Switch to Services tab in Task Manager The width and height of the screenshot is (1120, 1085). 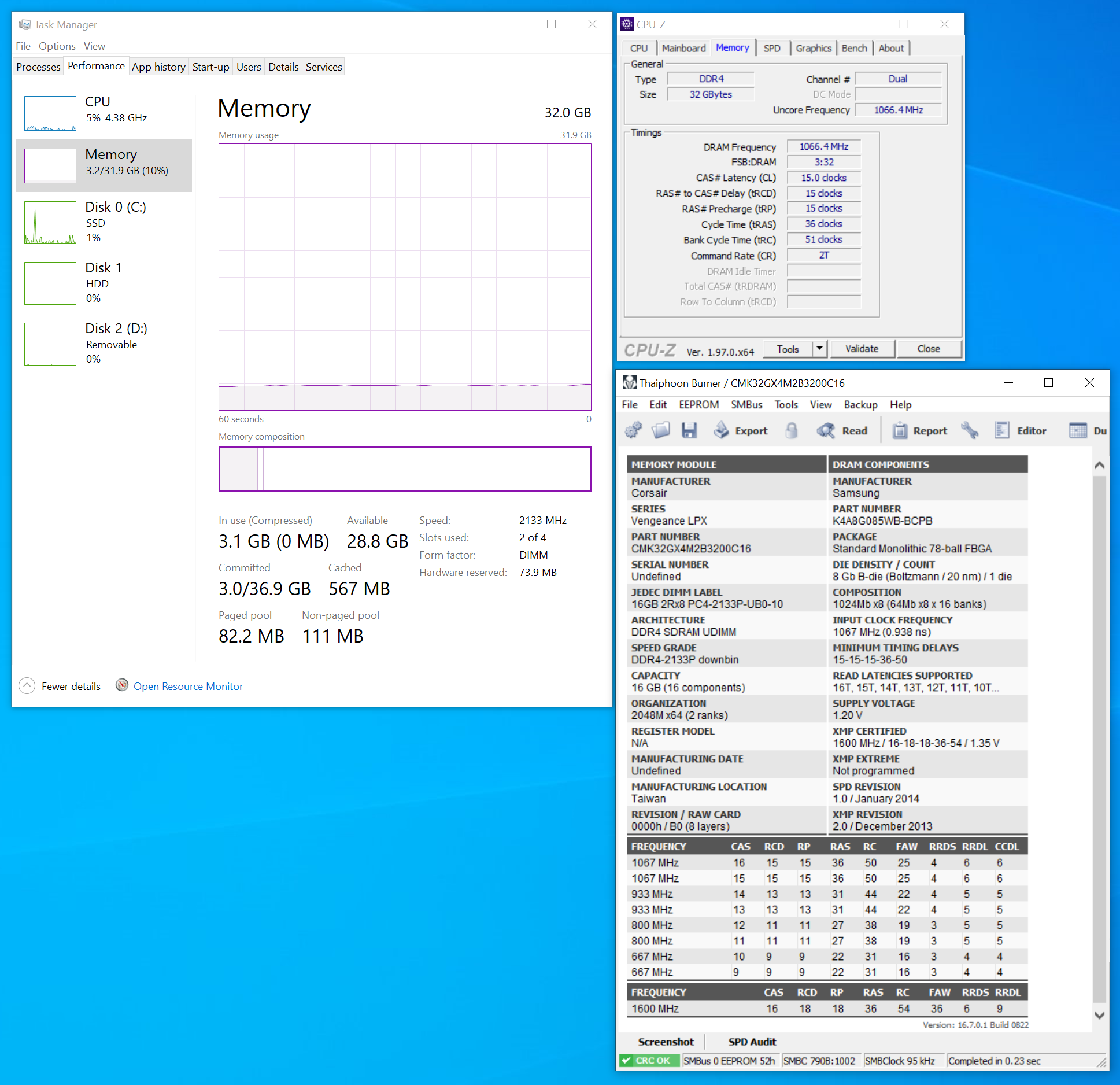tap(324, 67)
